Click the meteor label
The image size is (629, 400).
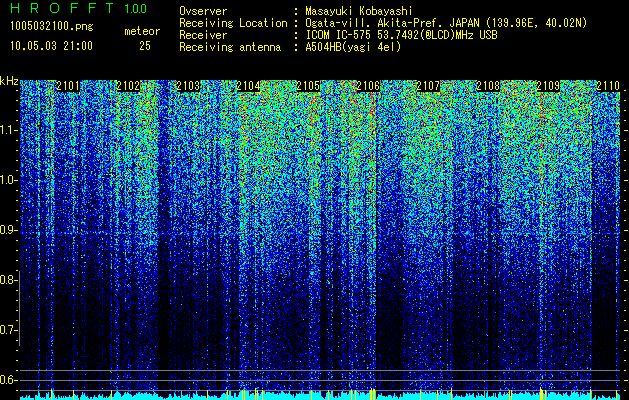coord(142,31)
